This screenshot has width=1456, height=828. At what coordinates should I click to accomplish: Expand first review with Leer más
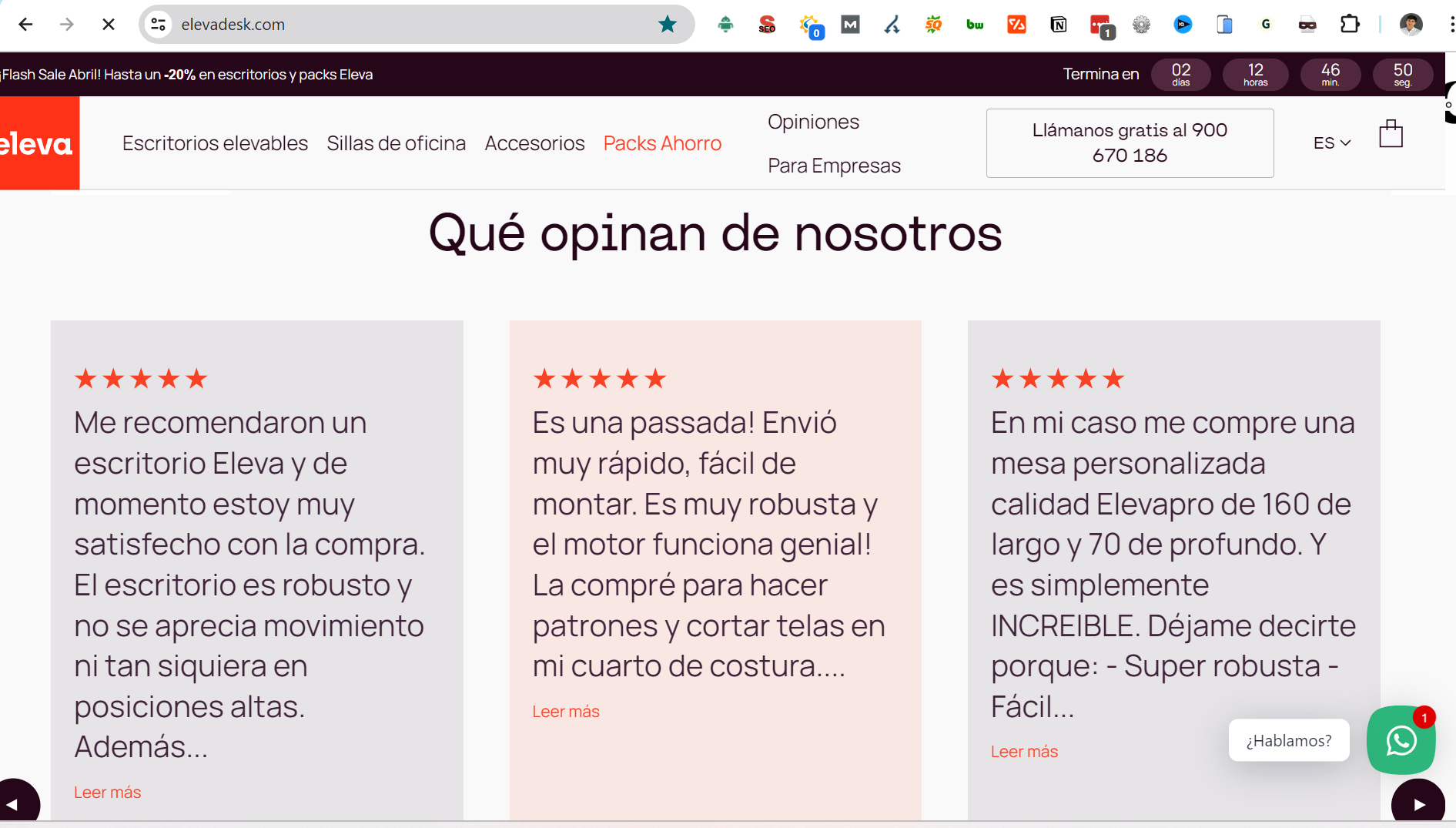(107, 793)
